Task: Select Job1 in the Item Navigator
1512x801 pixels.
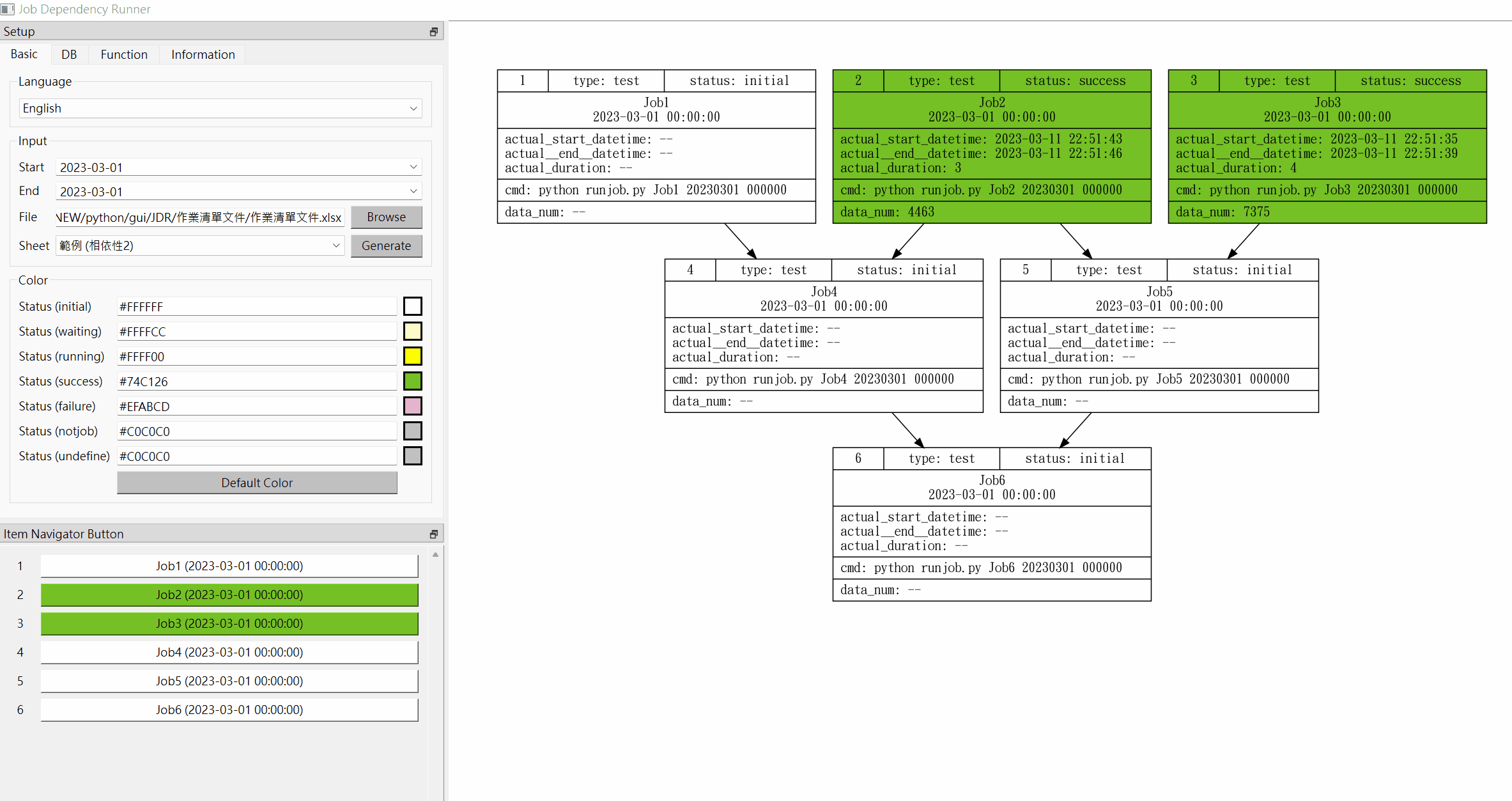Action: point(229,566)
